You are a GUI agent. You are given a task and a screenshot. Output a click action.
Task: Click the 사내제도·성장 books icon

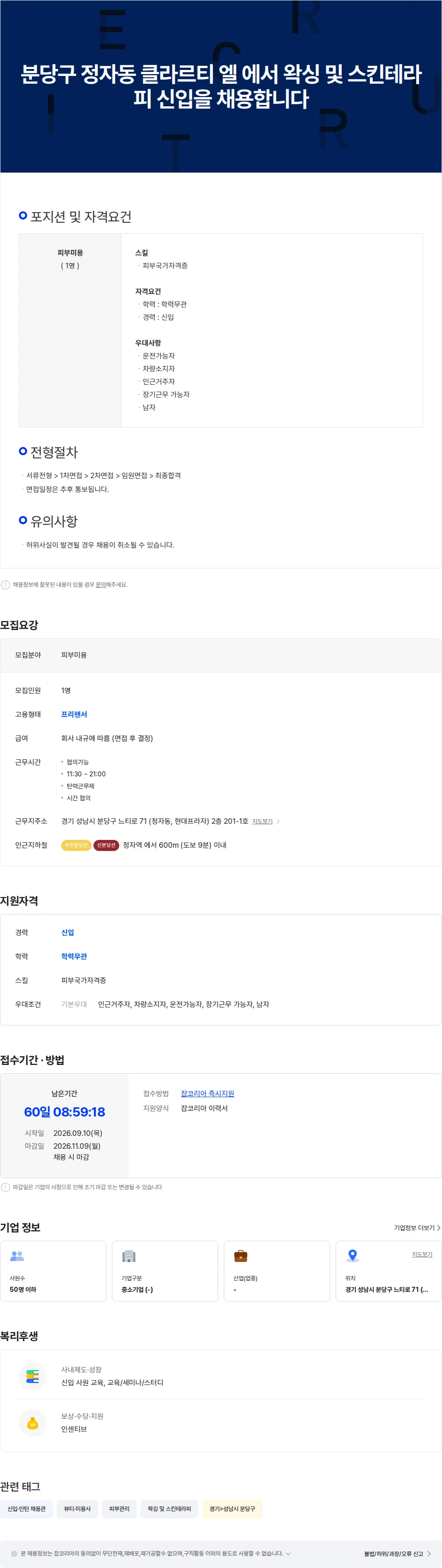33,1376
